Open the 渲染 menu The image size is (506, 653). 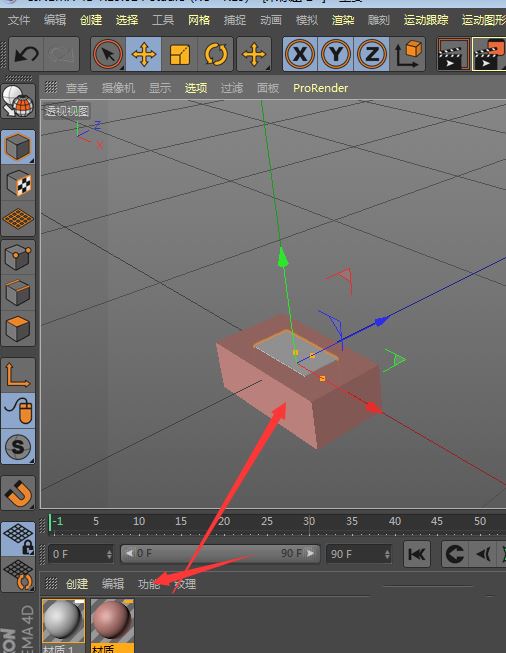click(x=343, y=20)
